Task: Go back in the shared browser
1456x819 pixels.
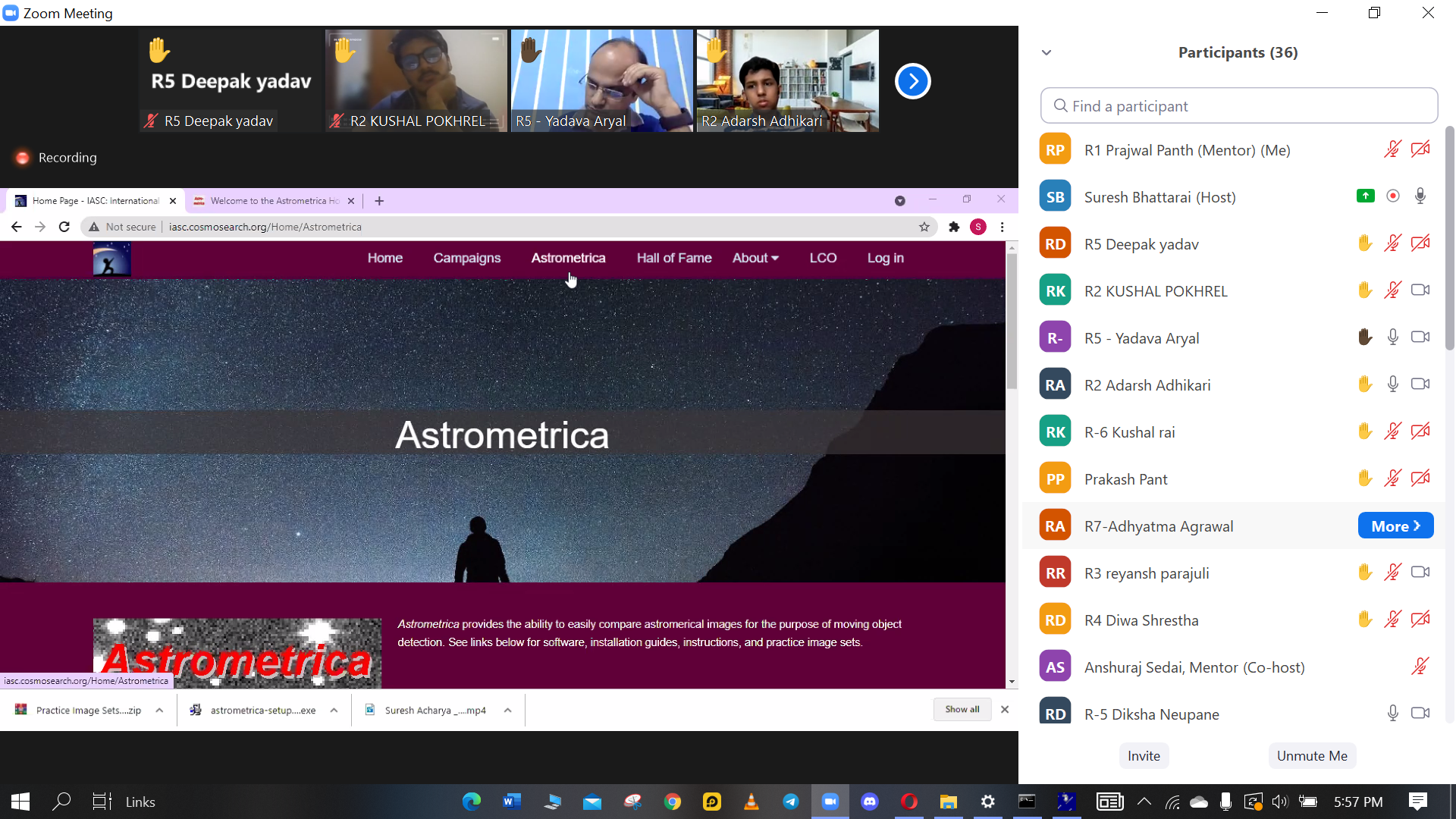Action: point(17,227)
